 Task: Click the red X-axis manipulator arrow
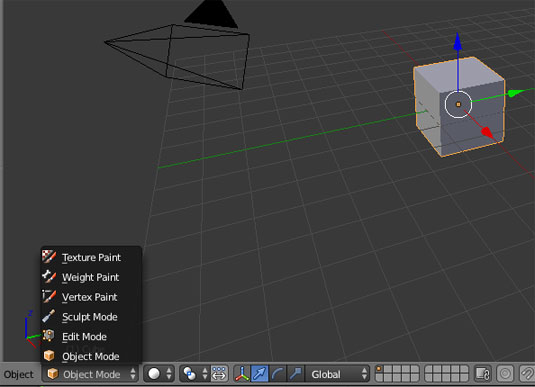click(488, 132)
